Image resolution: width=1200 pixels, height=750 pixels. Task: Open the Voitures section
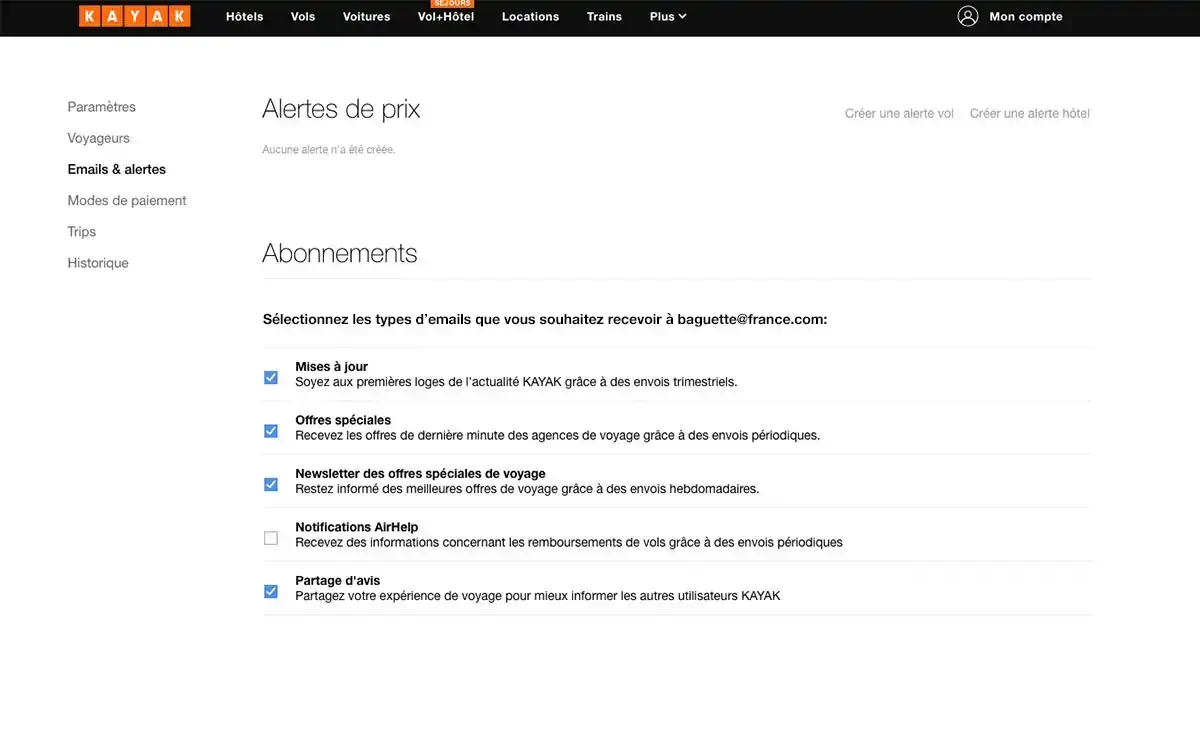click(x=366, y=17)
